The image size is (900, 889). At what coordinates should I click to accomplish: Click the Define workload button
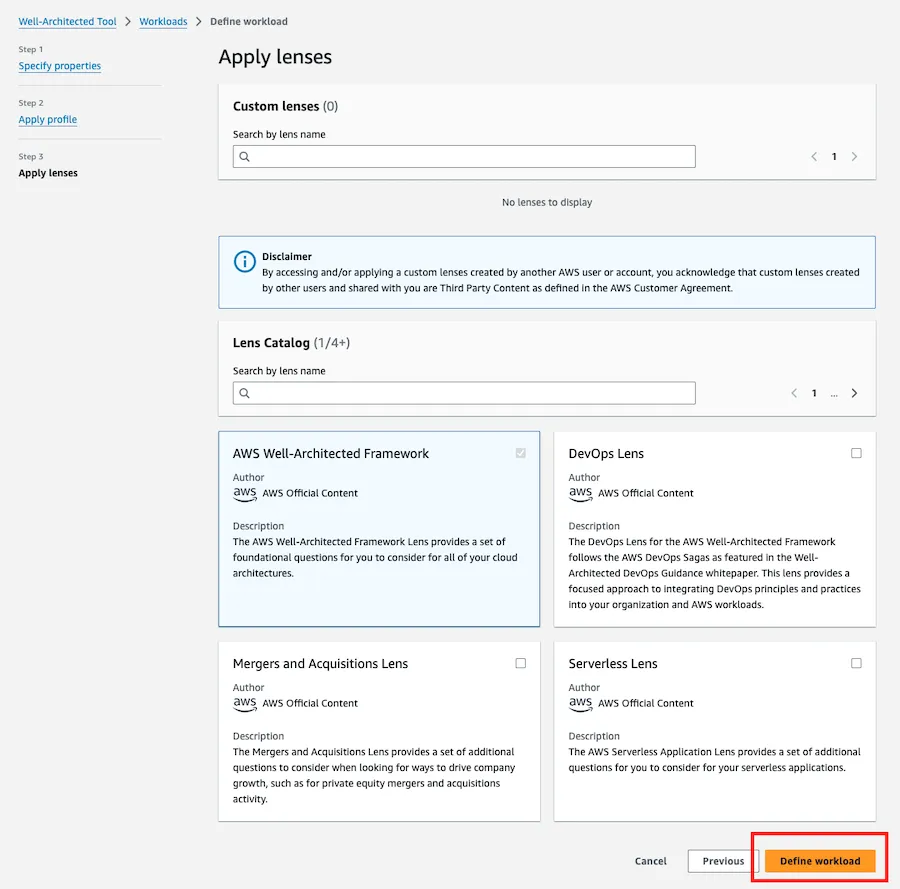point(820,861)
